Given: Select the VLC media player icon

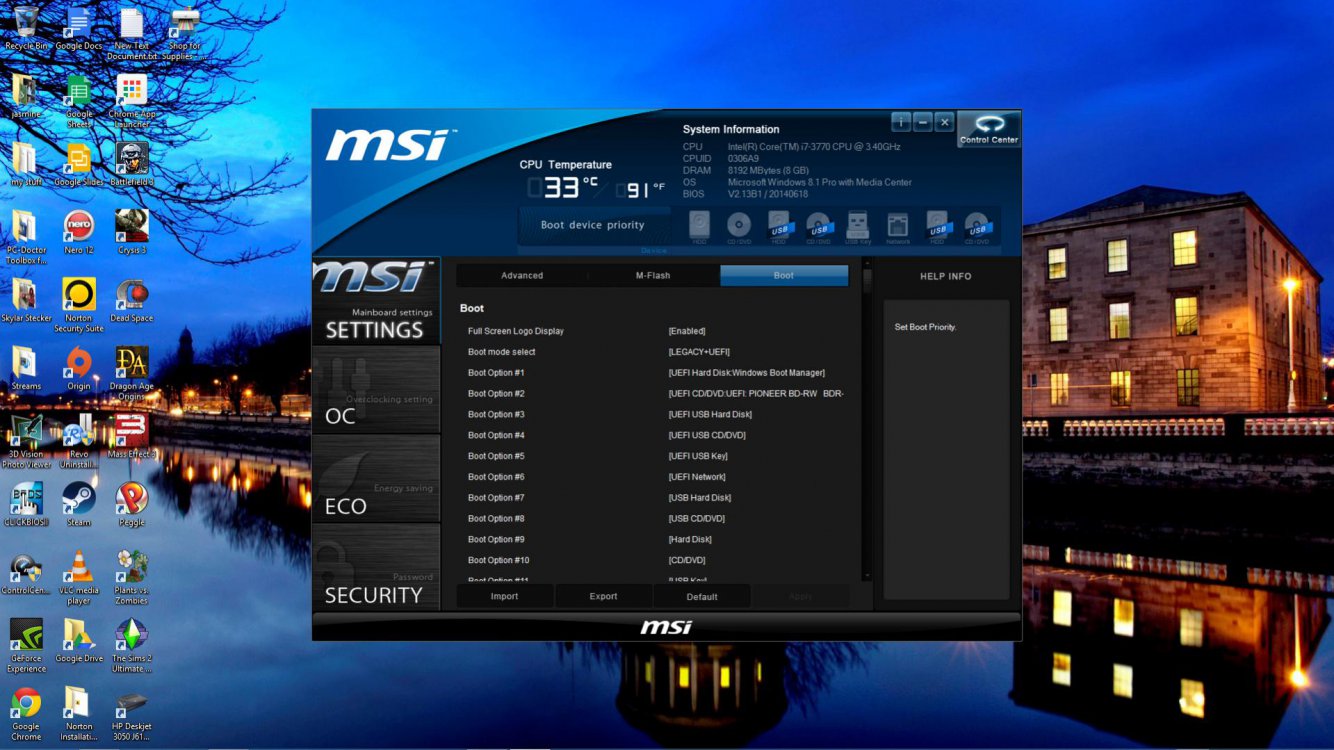Looking at the screenshot, I should [x=78, y=578].
